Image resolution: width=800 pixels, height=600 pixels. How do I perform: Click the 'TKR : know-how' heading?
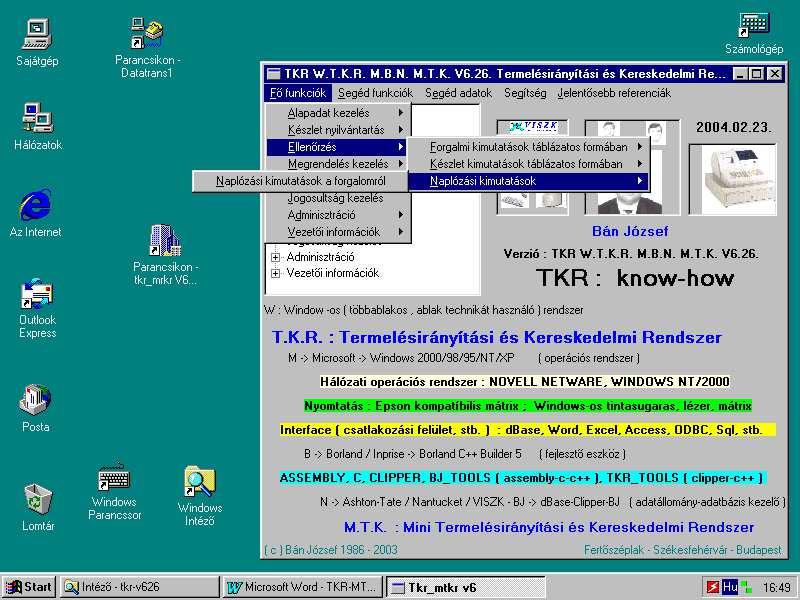[635, 278]
